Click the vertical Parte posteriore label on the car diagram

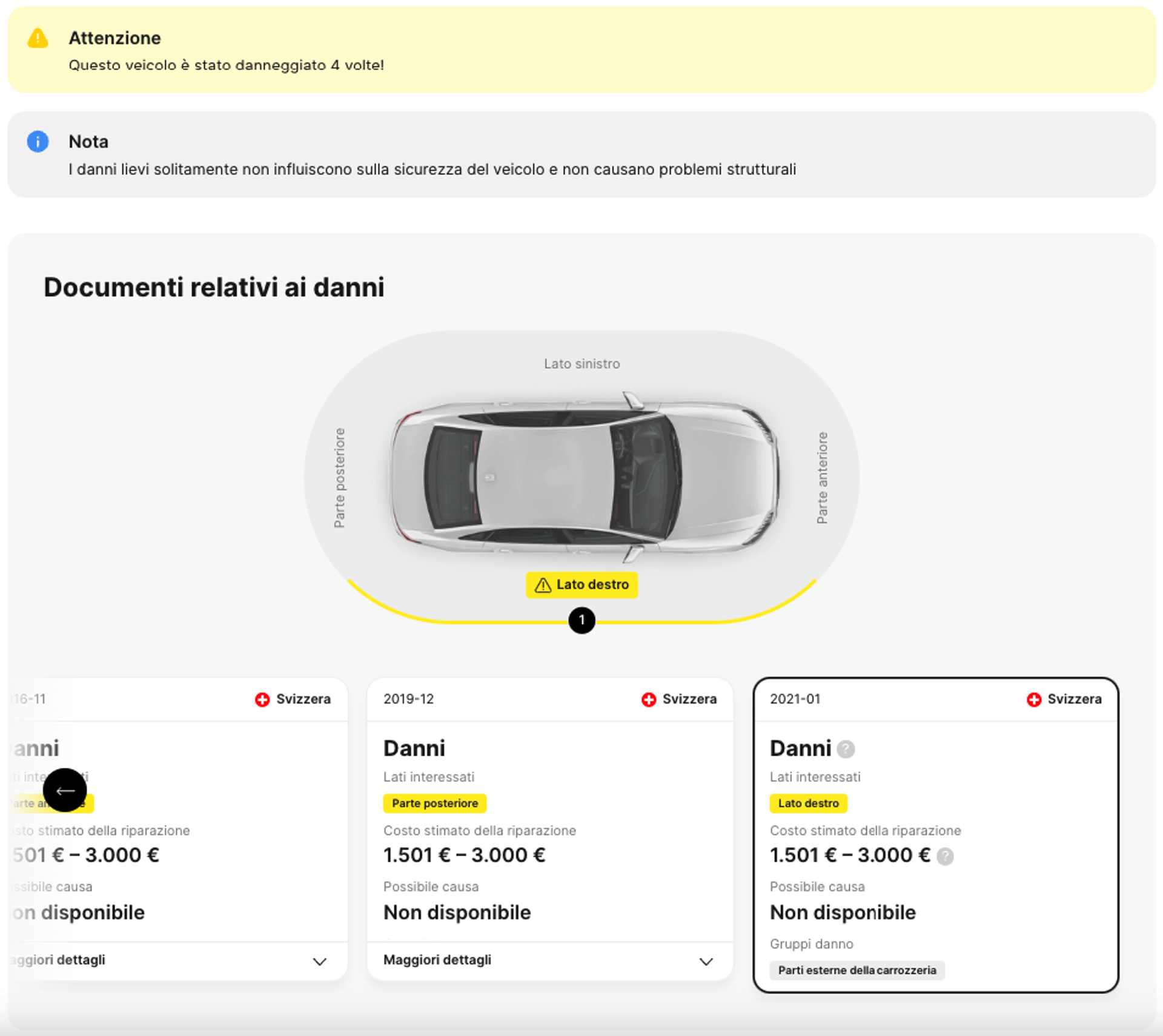click(x=340, y=478)
